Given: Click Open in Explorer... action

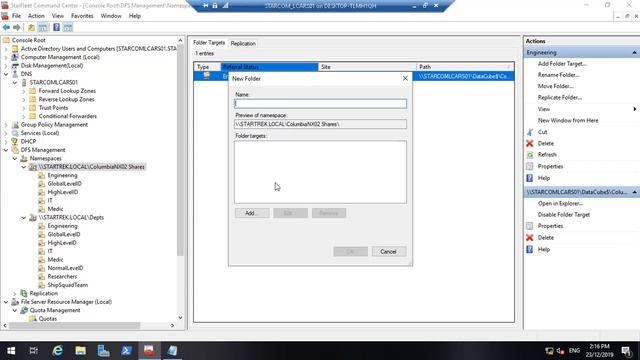Looking at the screenshot, I should click(560, 203).
